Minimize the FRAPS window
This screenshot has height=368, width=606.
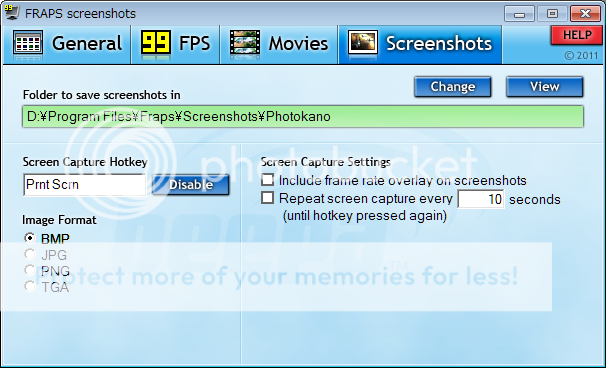point(519,14)
